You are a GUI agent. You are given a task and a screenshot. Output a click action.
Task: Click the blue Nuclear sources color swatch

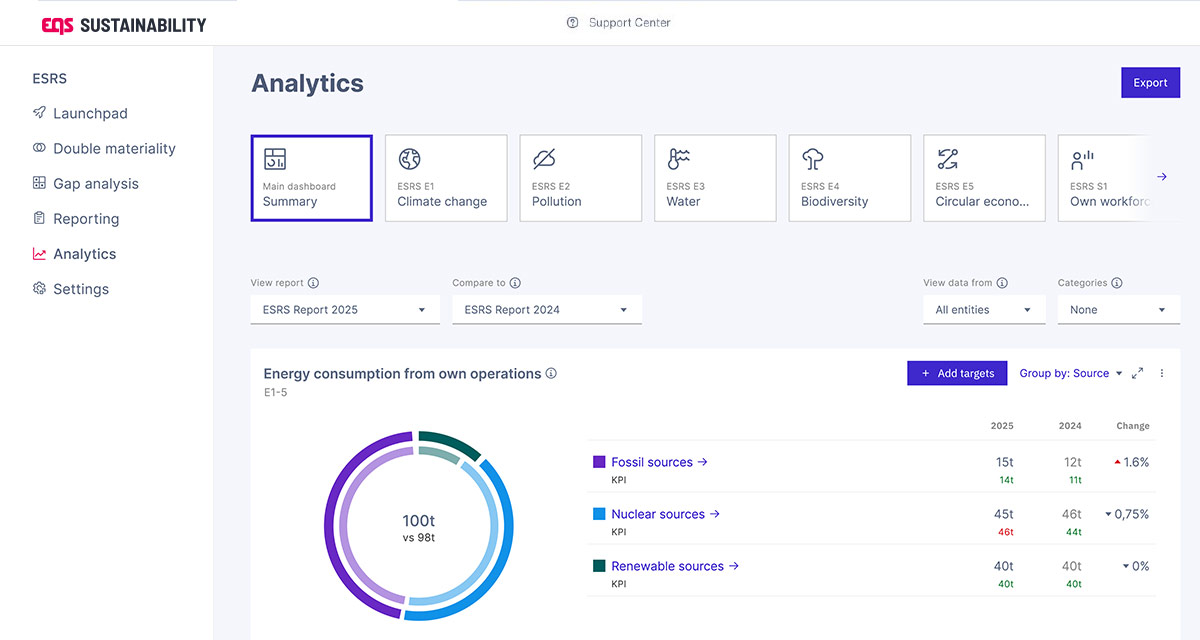[x=599, y=514]
